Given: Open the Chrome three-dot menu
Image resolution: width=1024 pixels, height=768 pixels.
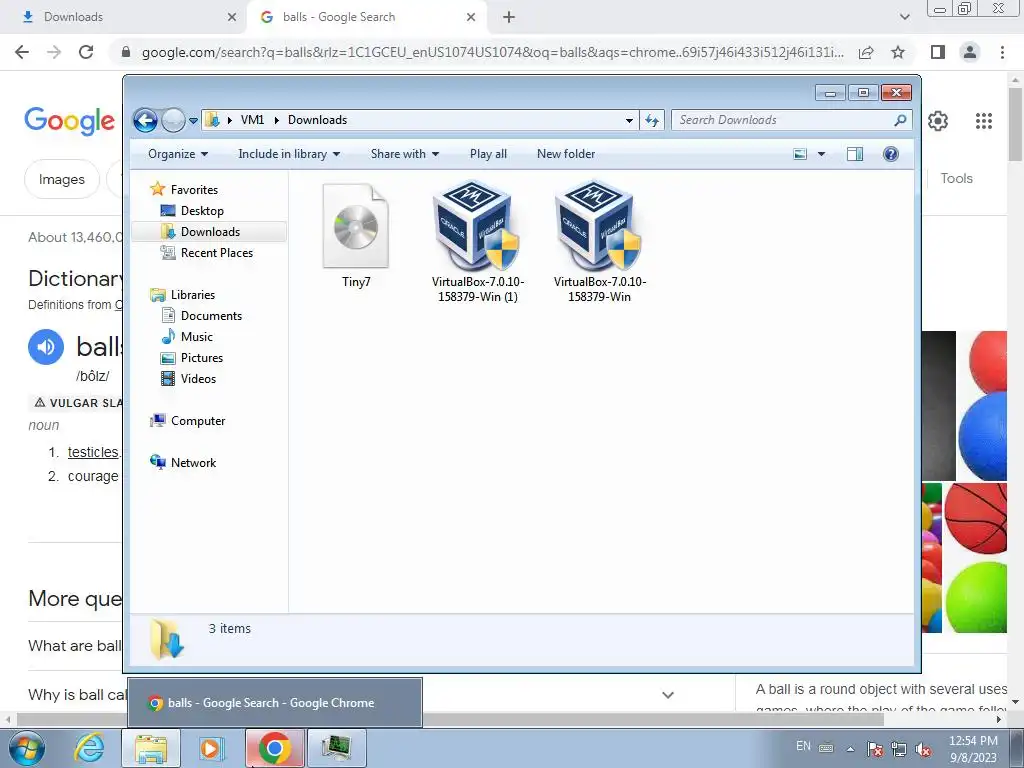Looking at the screenshot, I should pos(1002,52).
